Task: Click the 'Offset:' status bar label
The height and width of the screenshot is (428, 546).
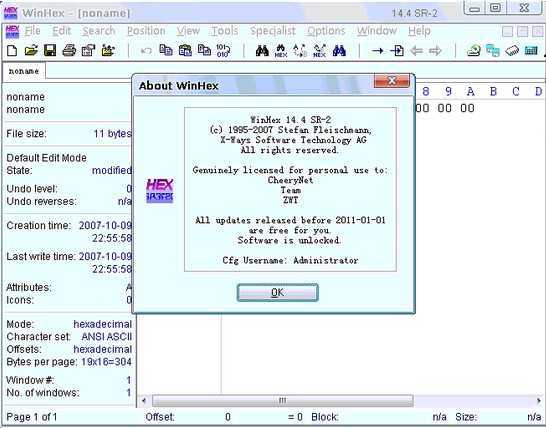Action: point(160,417)
